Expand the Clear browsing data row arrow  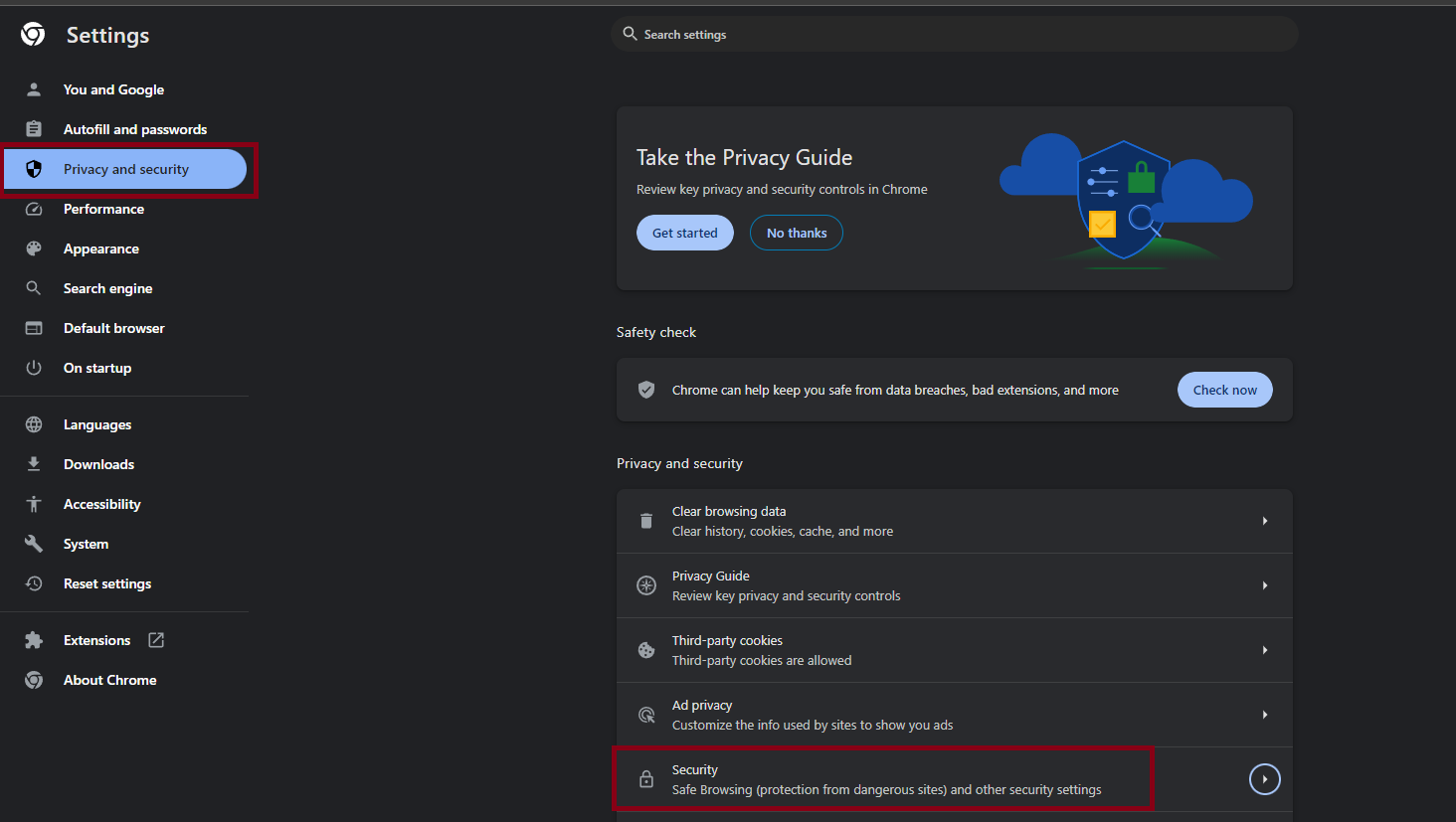1264,521
